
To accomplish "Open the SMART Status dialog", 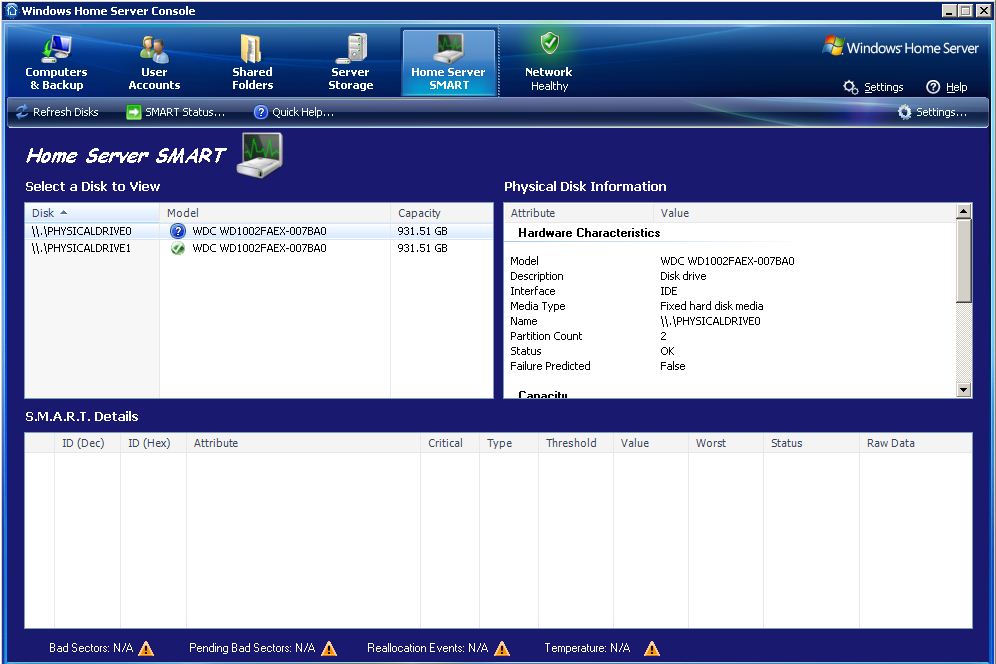I will point(175,112).
